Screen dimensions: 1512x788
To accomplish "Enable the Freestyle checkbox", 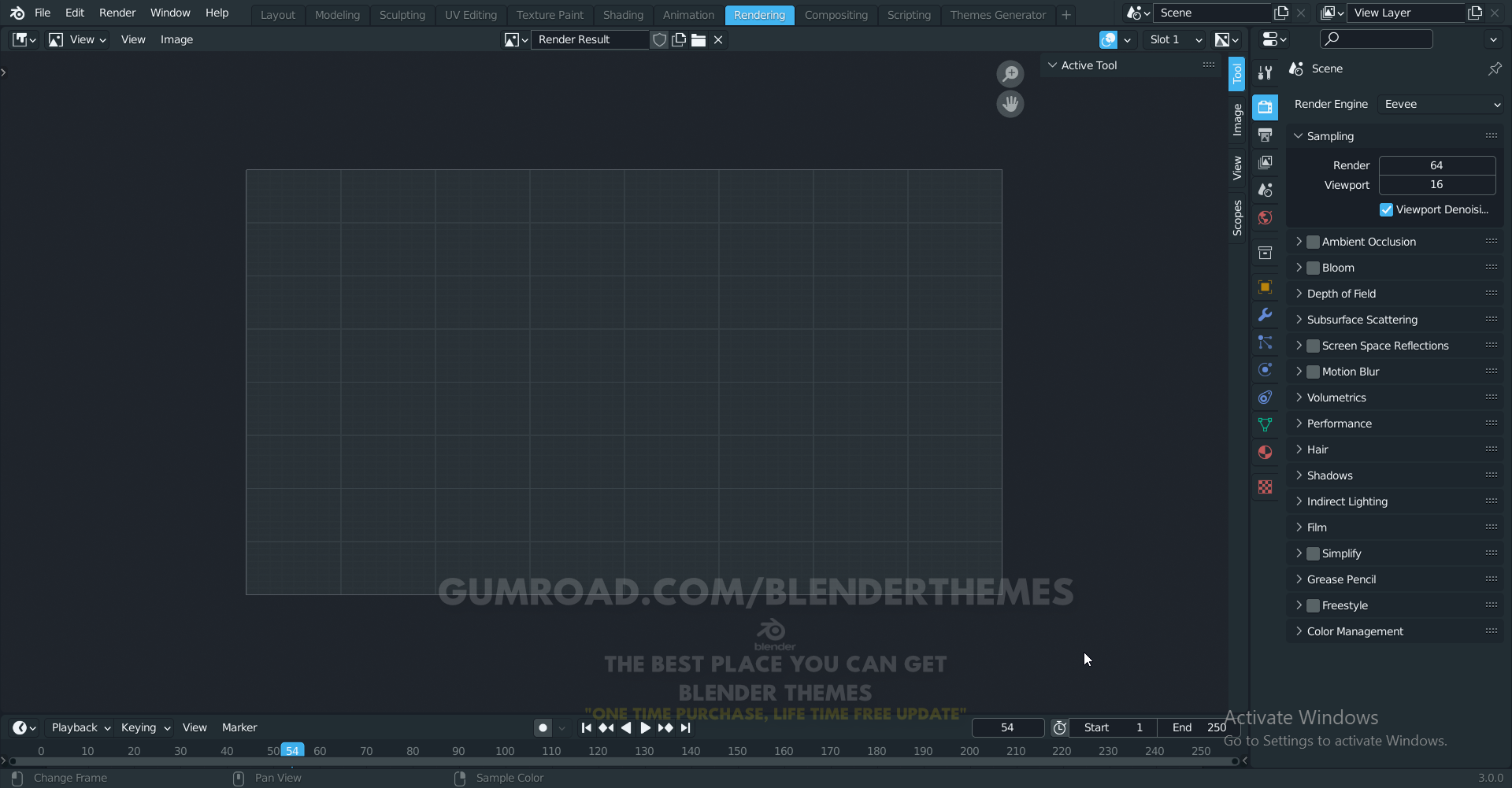I will pyautogui.click(x=1313, y=606).
